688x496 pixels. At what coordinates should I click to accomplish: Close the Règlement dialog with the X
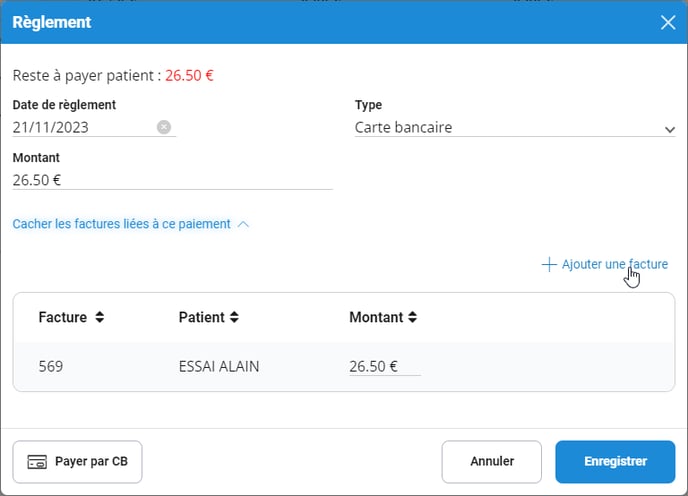[x=668, y=22]
